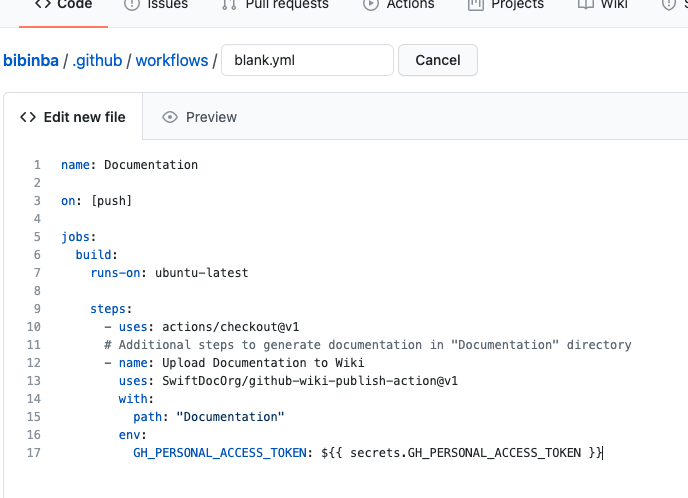Focus the blank.yml filename field
The height and width of the screenshot is (498, 688).
(x=307, y=60)
